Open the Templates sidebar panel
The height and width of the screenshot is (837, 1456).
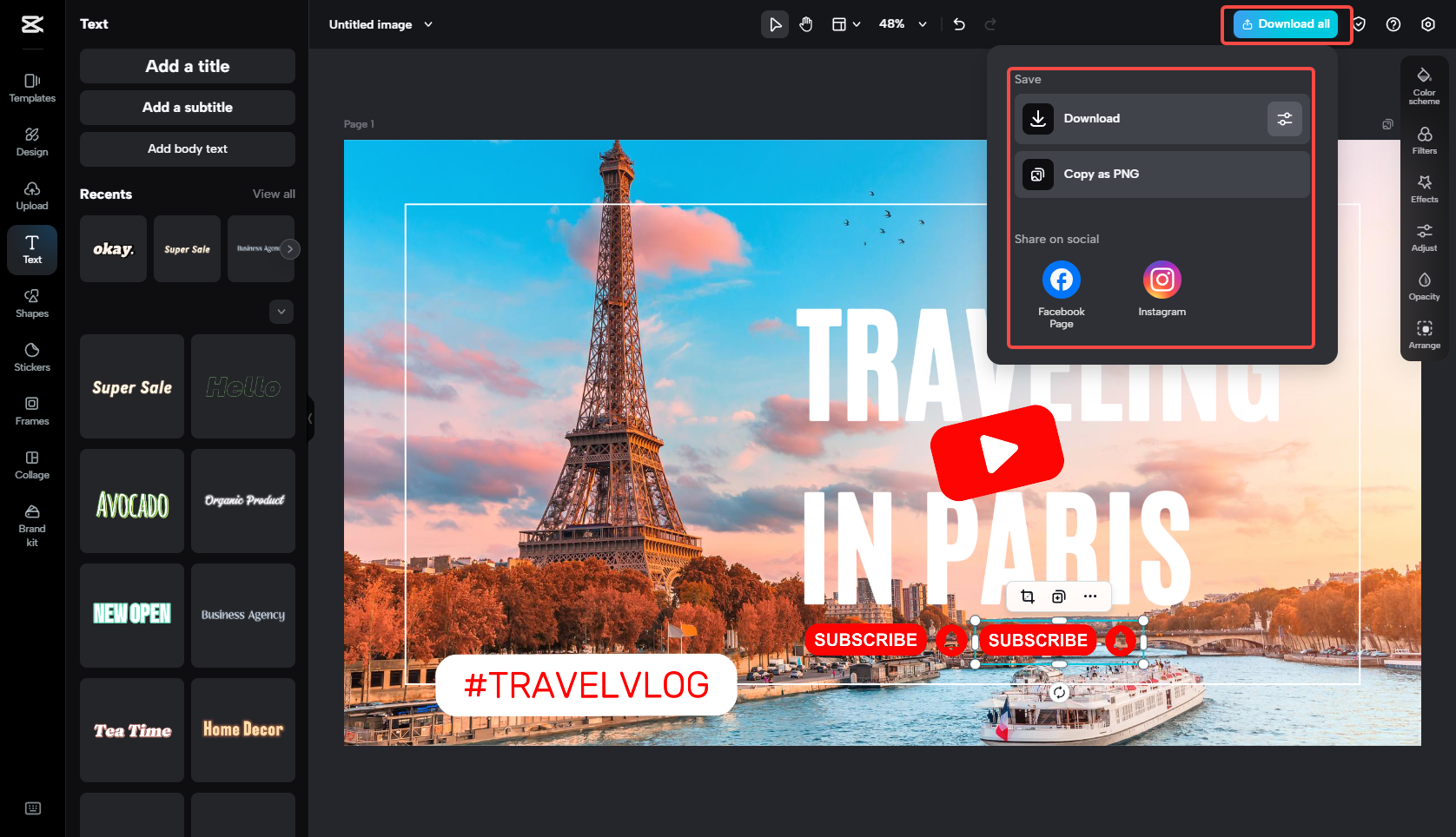(x=32, y=89)
